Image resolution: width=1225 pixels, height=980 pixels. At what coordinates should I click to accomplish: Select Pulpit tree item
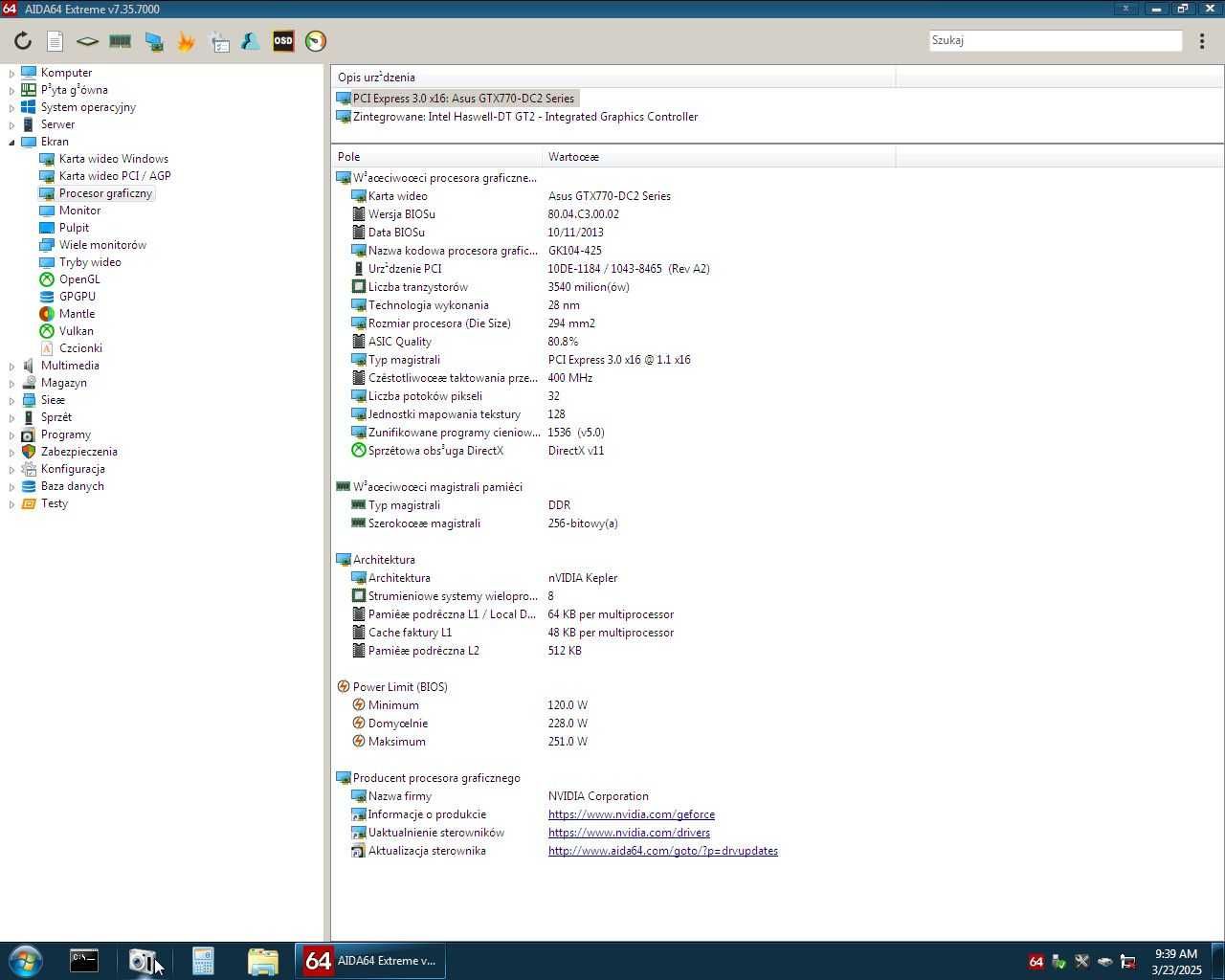click(74, 228)
